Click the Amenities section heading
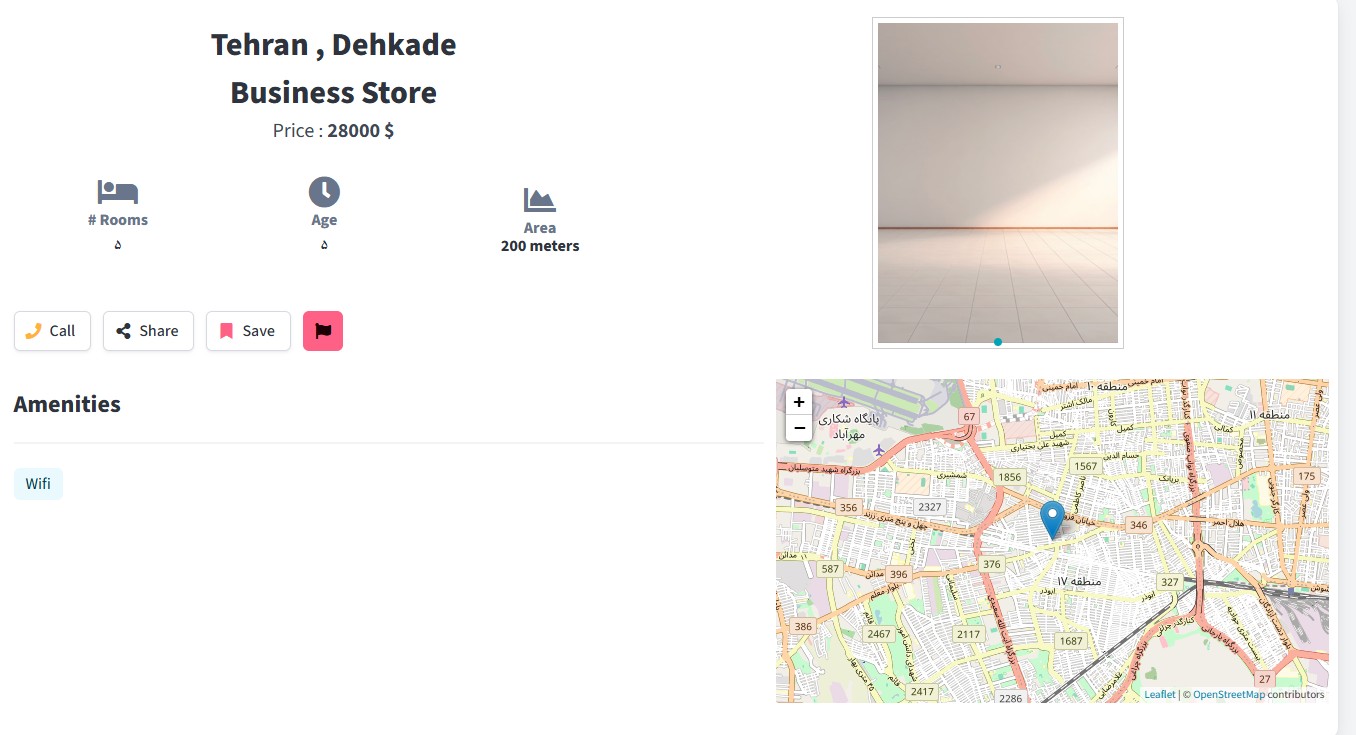 [67, 404]
